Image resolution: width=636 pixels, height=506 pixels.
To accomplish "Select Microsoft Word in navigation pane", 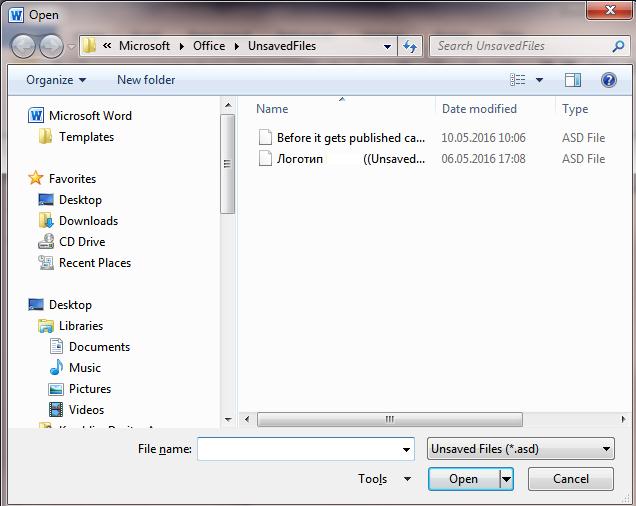I will tap(90, 116).
